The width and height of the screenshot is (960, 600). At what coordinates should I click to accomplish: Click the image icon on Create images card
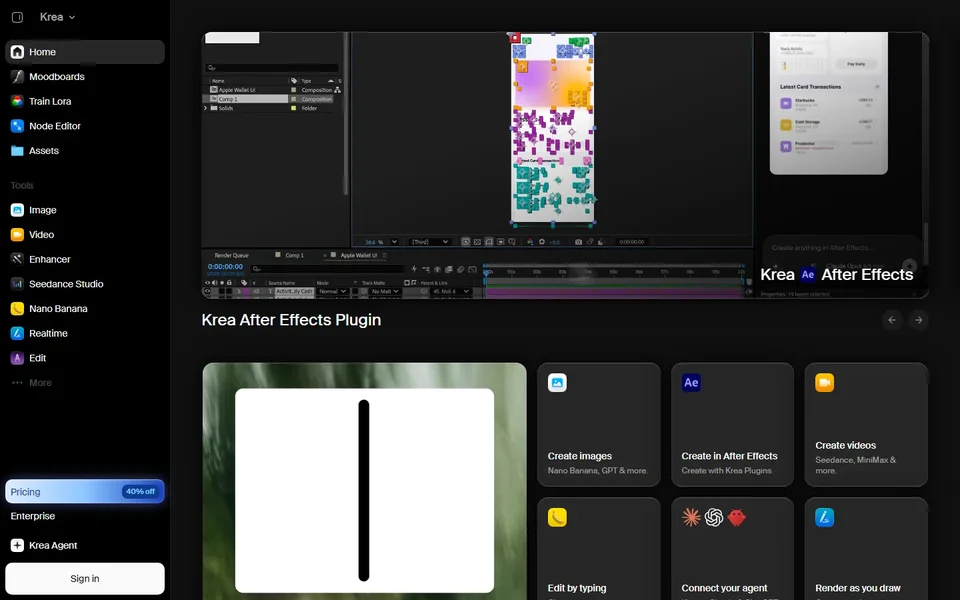coord(557,383)
